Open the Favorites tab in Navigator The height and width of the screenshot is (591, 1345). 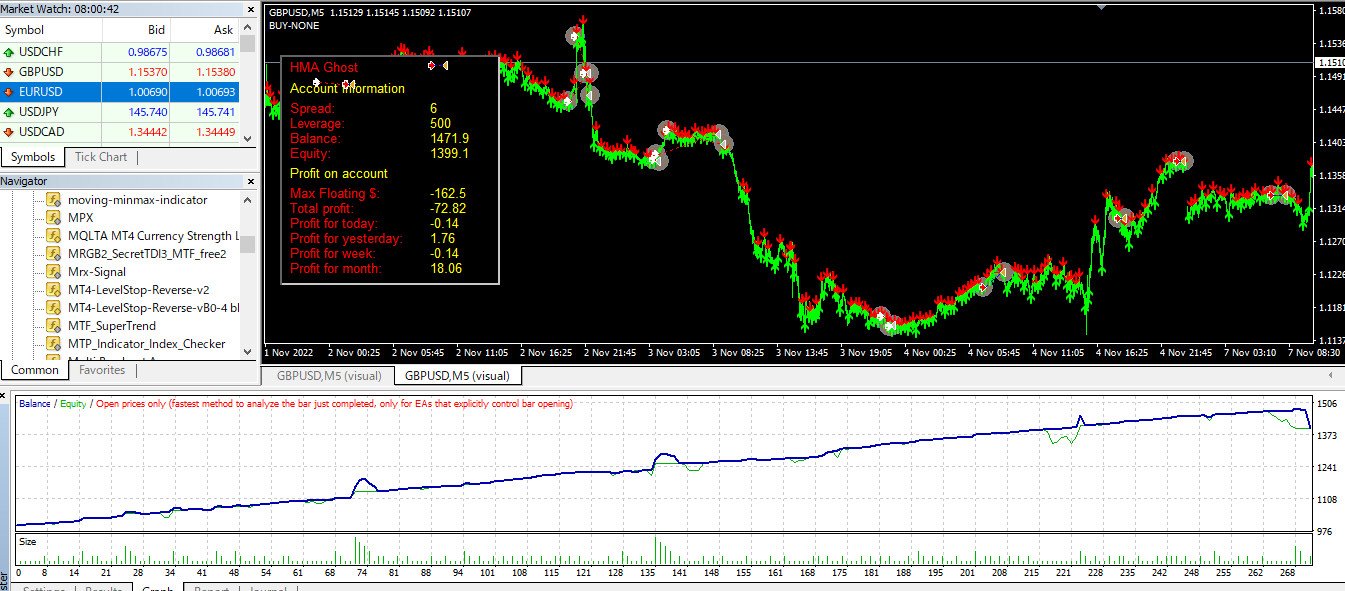tap(102, 370)
